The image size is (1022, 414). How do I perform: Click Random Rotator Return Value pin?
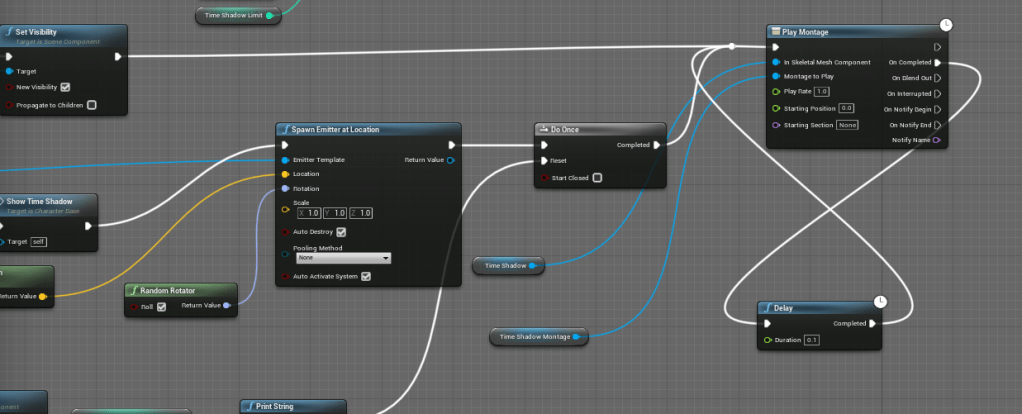227,305
